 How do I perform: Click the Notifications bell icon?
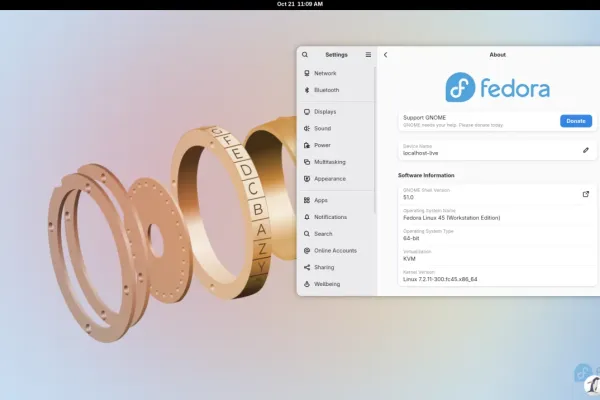307,217
